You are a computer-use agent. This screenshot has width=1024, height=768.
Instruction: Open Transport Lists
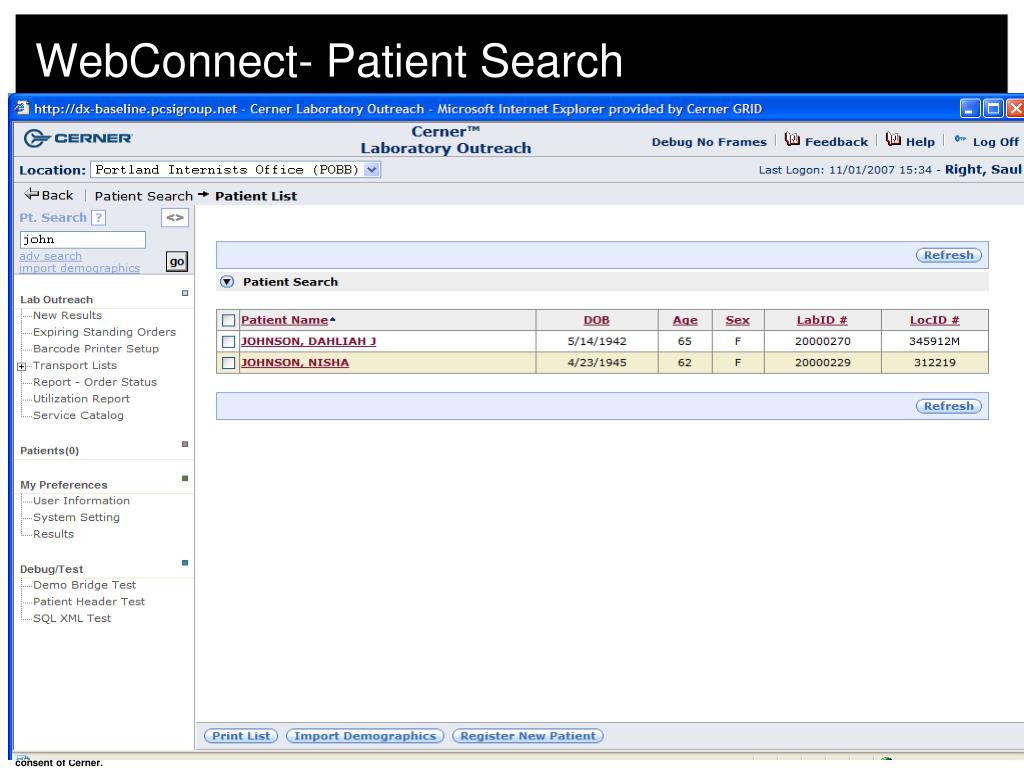pyautogui.click(x=75, y=365)
